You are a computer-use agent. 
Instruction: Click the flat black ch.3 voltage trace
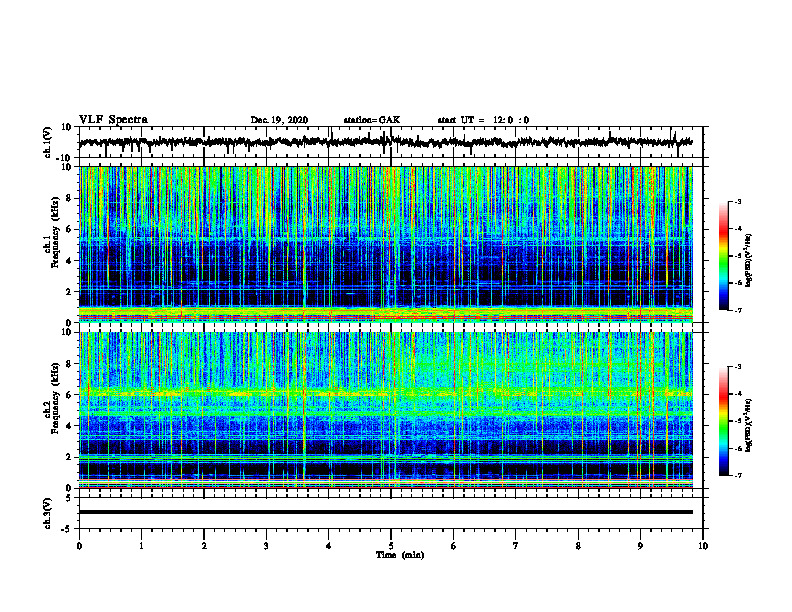[x=386, y=512]
